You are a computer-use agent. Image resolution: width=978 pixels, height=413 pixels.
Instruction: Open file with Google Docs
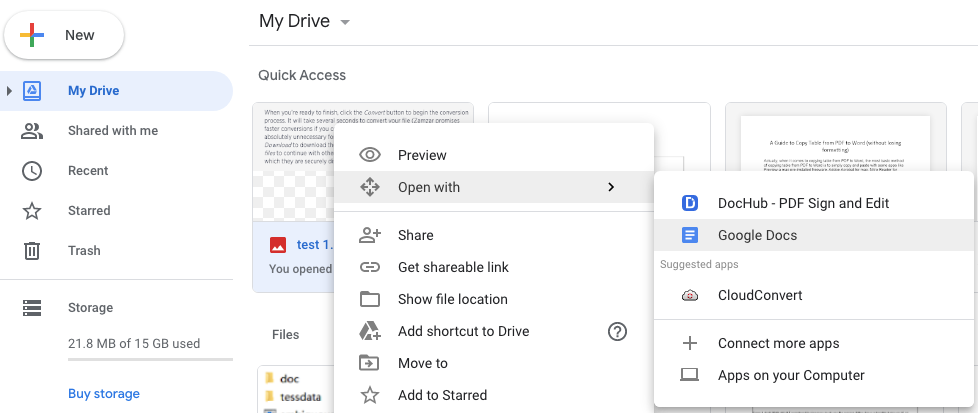(x=814, y=235)
